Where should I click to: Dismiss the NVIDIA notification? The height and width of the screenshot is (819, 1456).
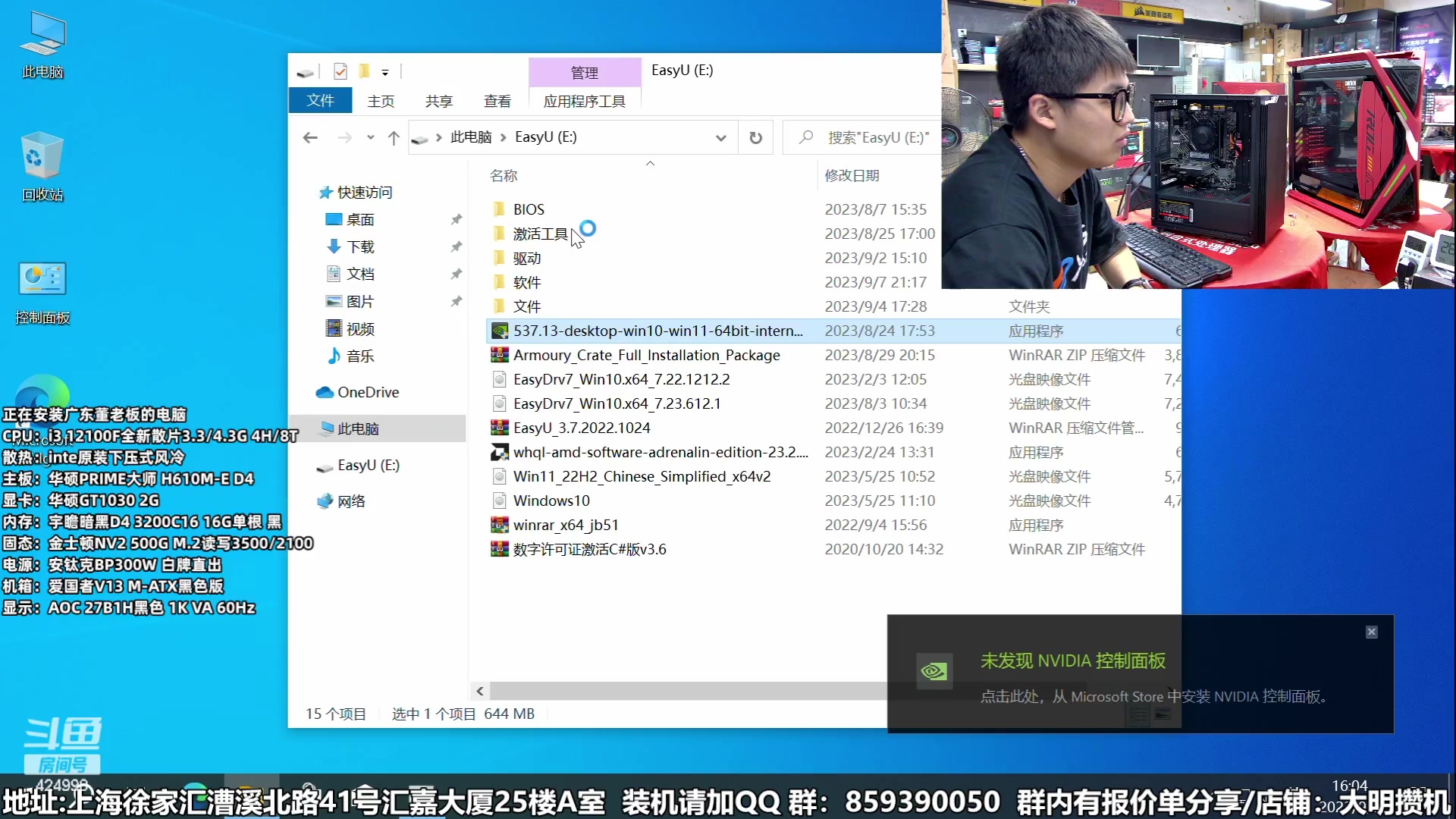[x=1370, y=631]
